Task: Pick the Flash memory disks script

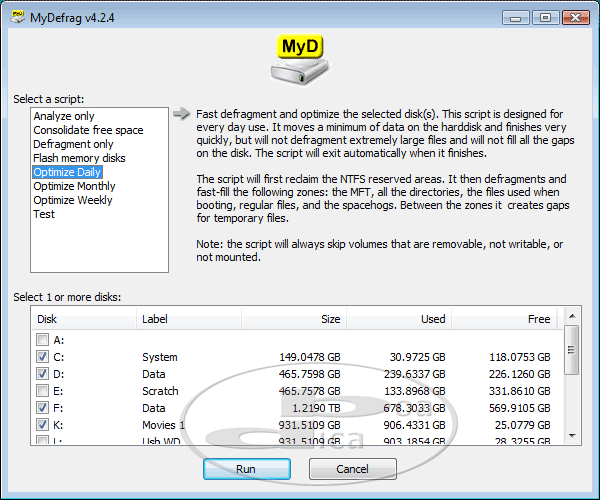Action: coord(79,158)
